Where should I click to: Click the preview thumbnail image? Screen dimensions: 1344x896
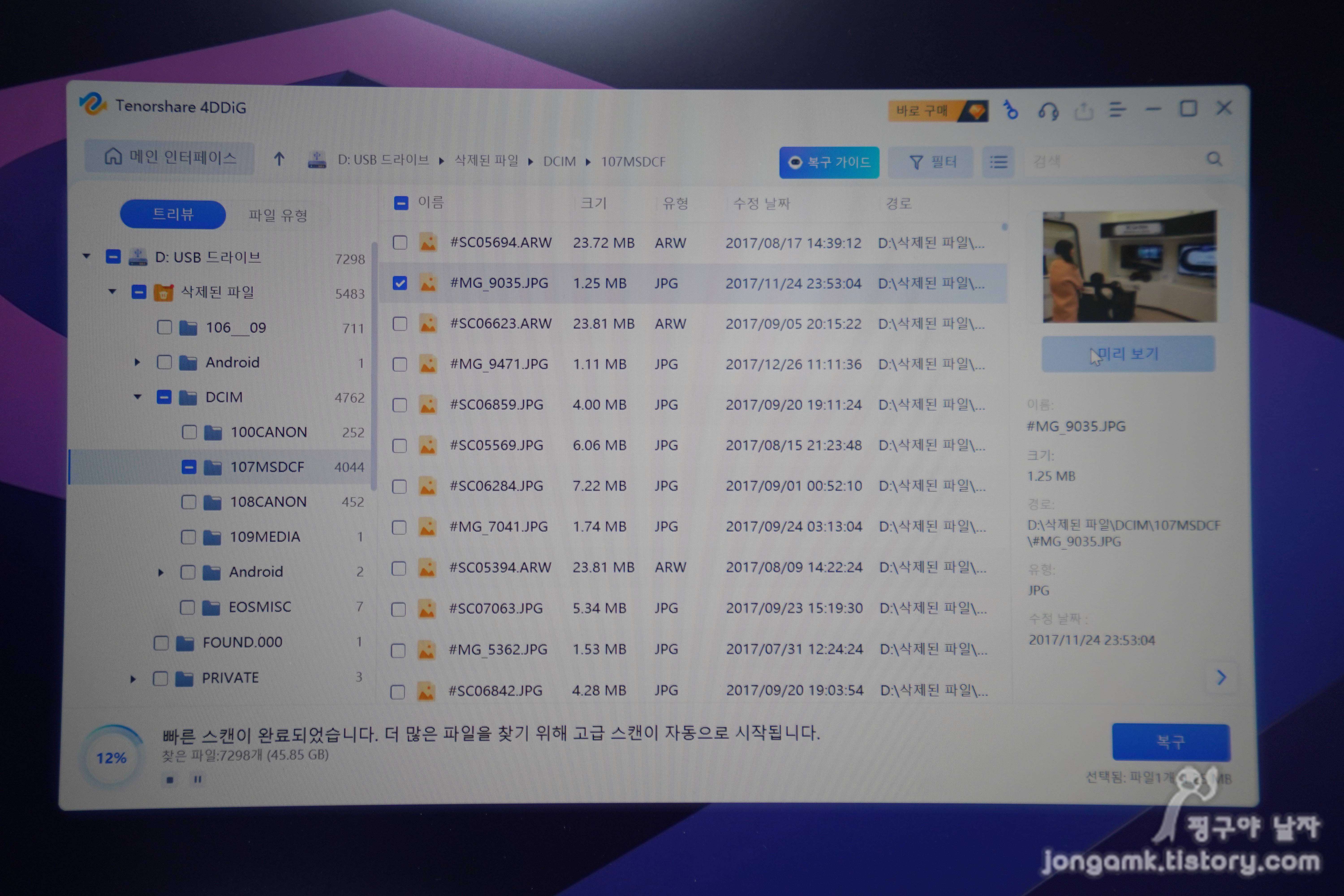(1129, 267)
